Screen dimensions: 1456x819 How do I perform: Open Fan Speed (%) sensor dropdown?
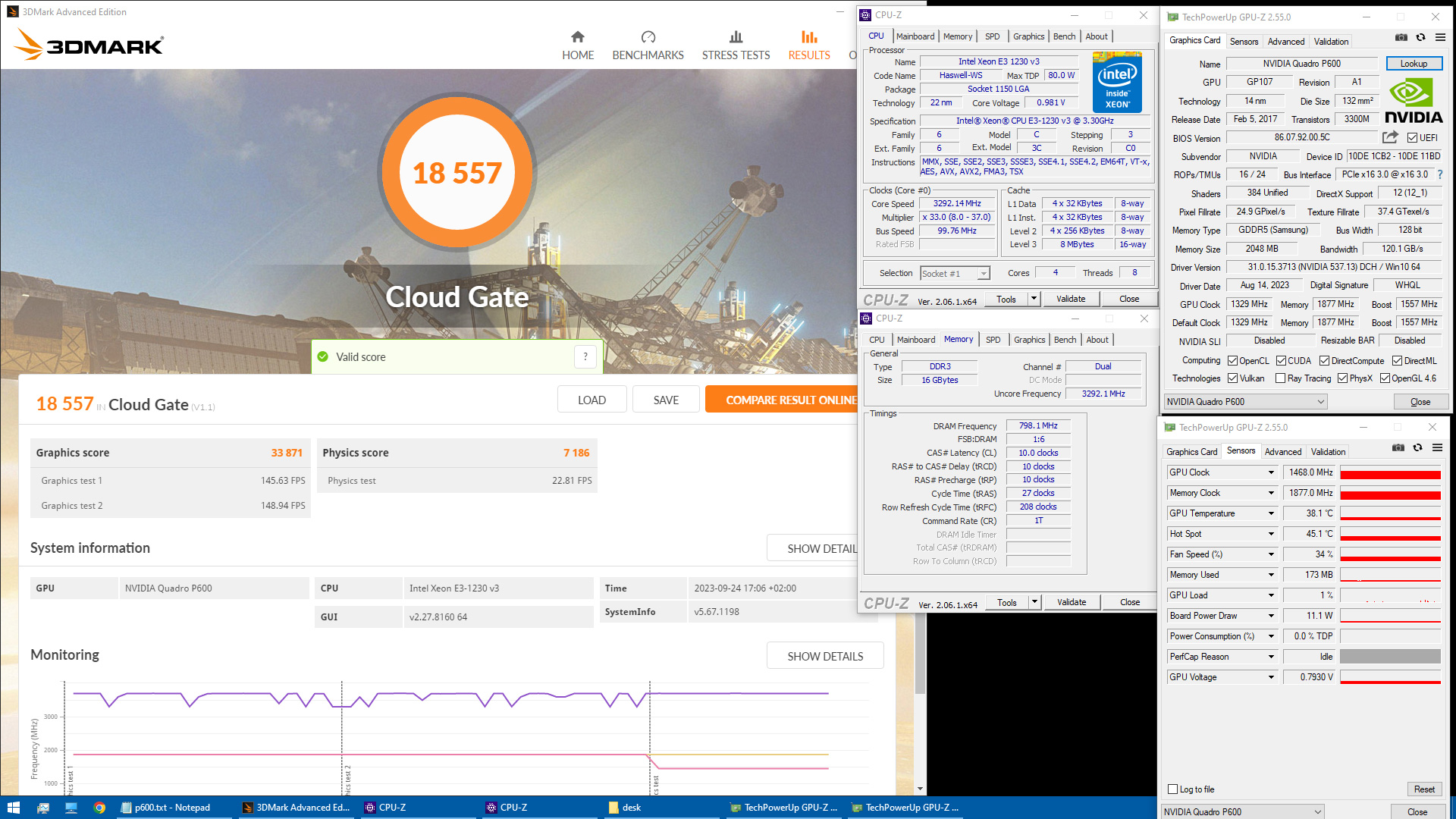click(x=1271, y=554)
